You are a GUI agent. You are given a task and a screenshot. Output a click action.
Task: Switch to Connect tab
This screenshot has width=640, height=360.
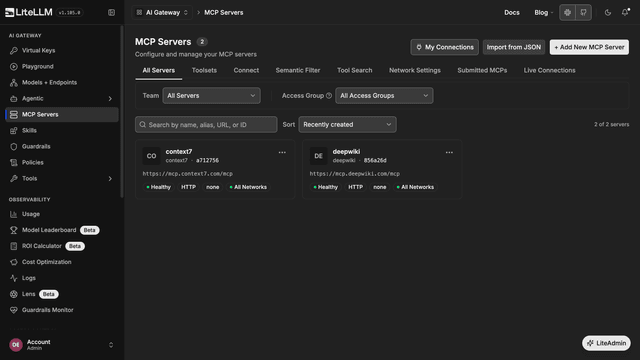(x=246, y=71)
